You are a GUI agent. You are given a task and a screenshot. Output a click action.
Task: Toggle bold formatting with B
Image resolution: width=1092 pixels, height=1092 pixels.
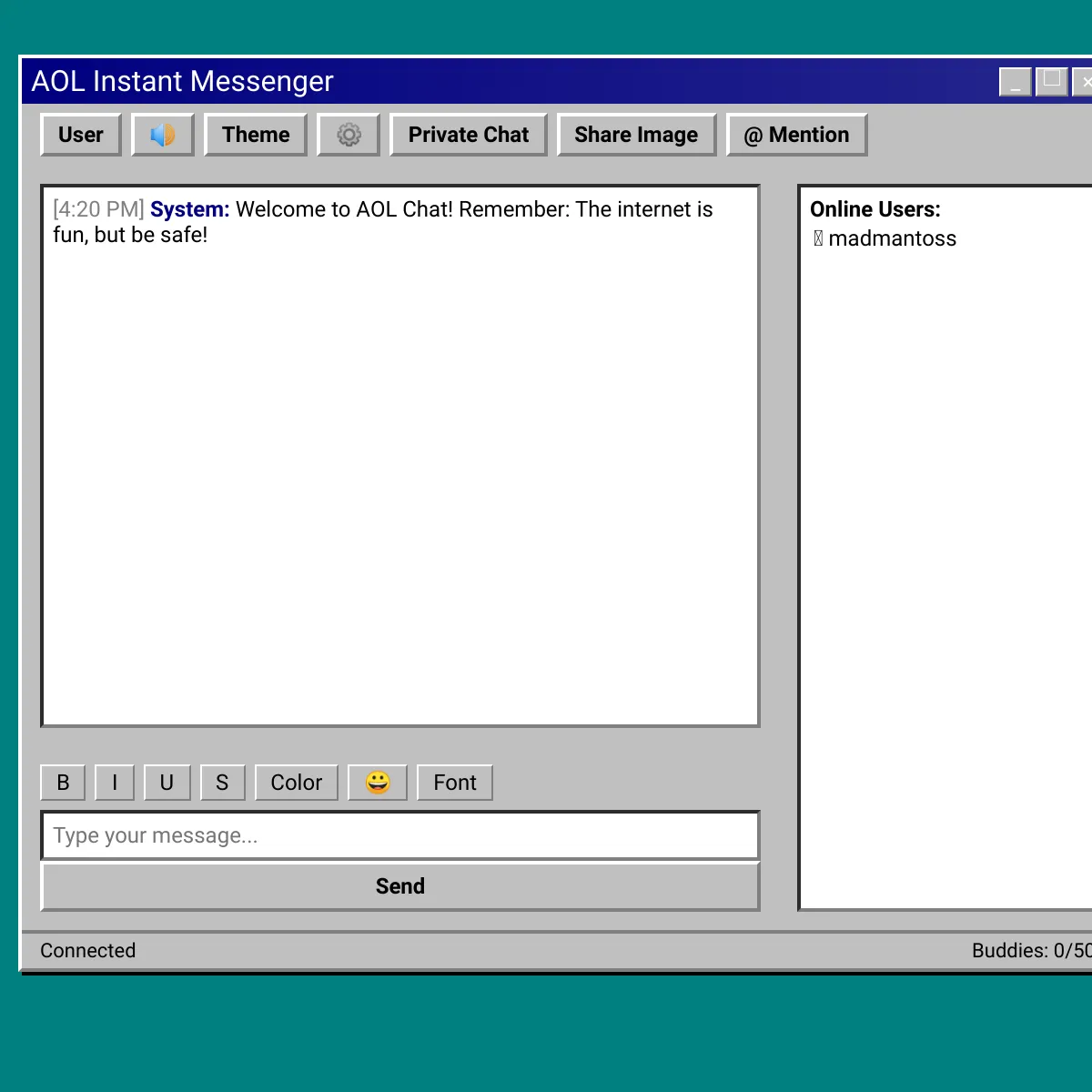(63, 783)
